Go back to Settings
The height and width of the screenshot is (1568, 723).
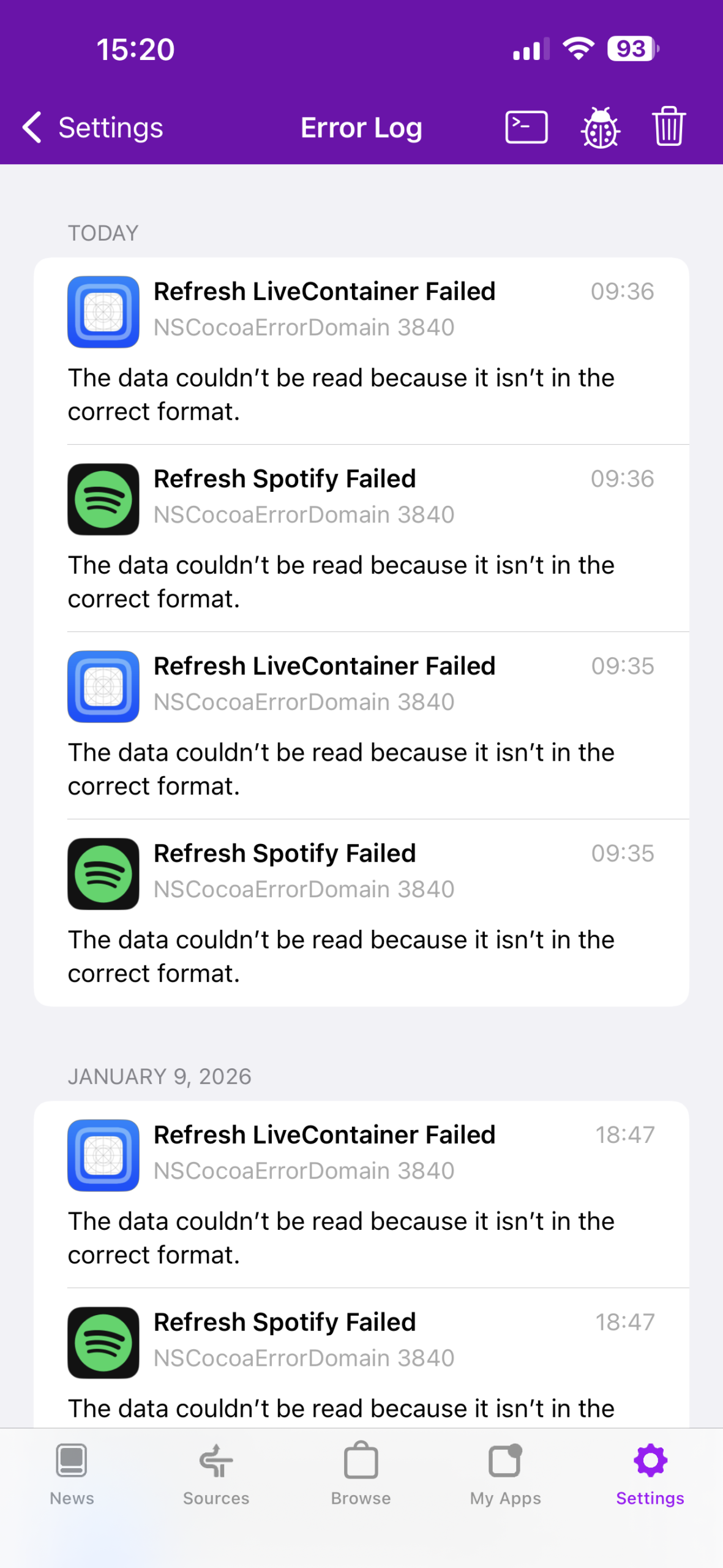pos(93,127)
